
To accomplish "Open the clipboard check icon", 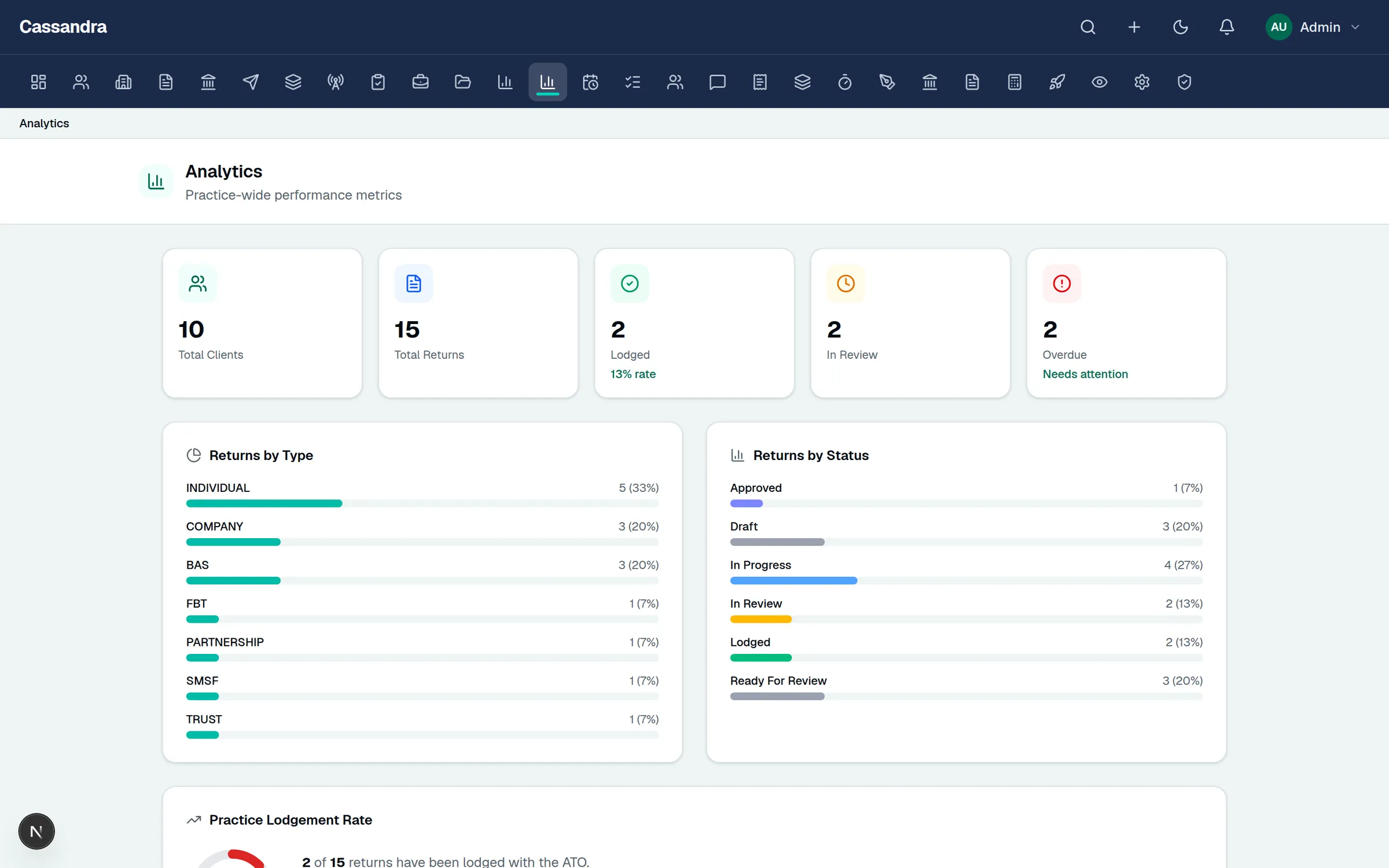I will point(378,82).
